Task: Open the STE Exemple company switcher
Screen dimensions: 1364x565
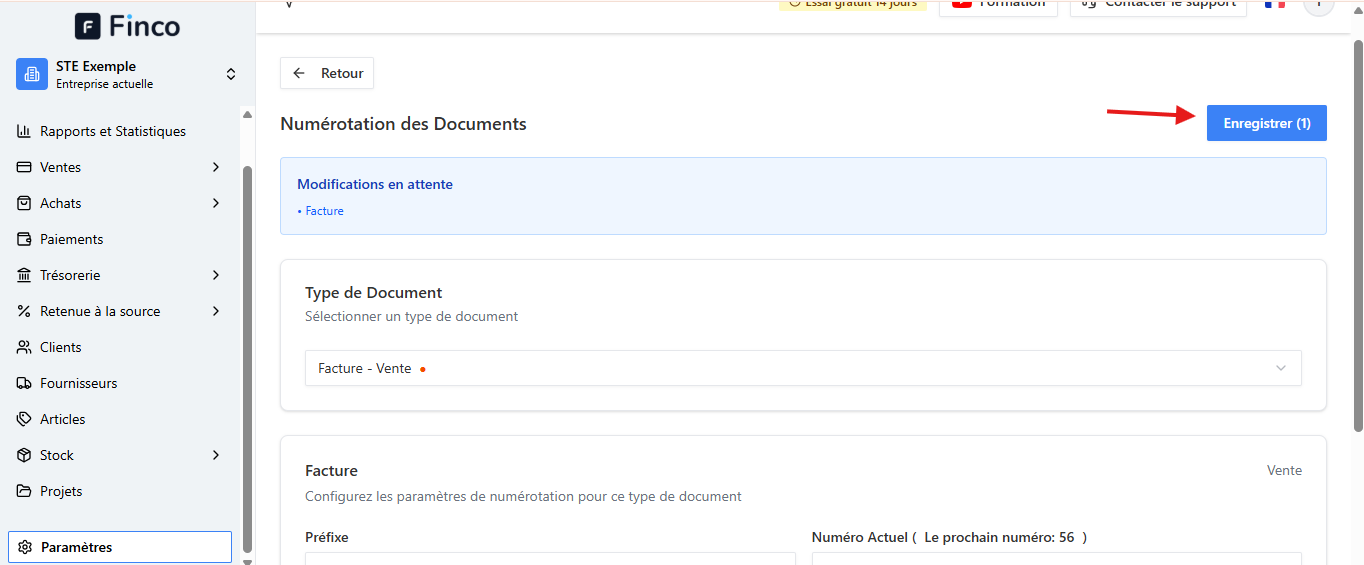Action: tap(127, 75)
